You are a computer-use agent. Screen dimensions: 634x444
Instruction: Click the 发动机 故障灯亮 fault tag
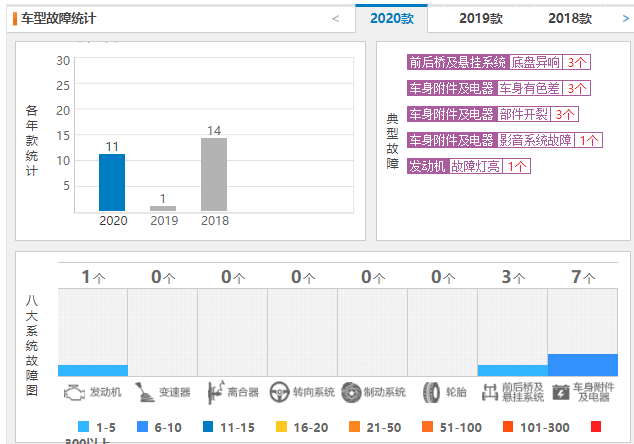click(469, 166)
